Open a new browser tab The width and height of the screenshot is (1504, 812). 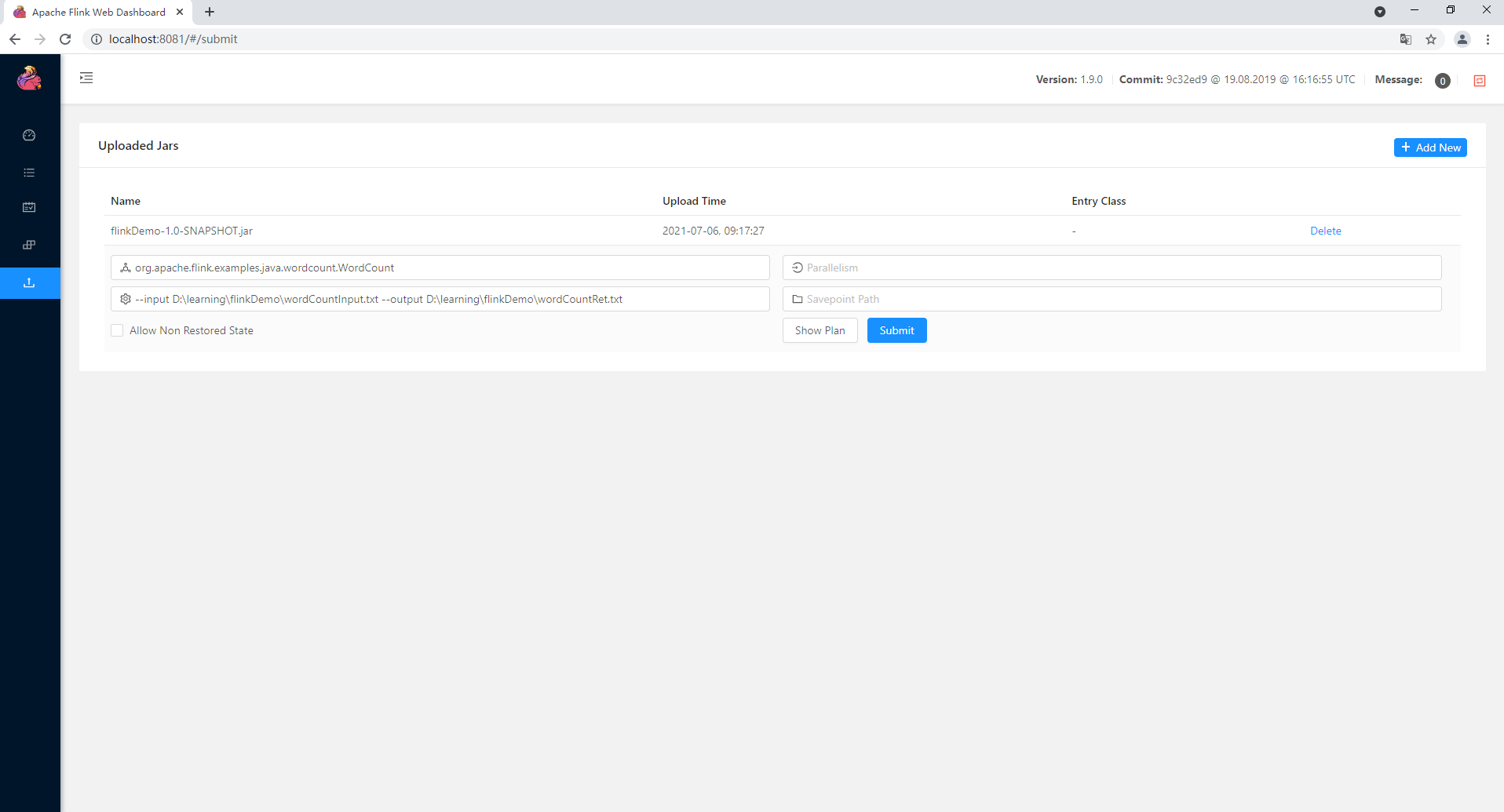(210, 12)
